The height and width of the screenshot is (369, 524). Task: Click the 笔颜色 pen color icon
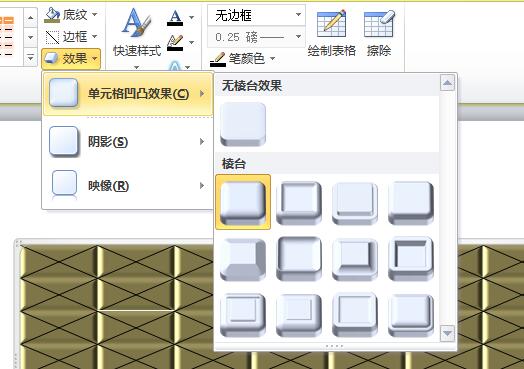click(218, 59)
